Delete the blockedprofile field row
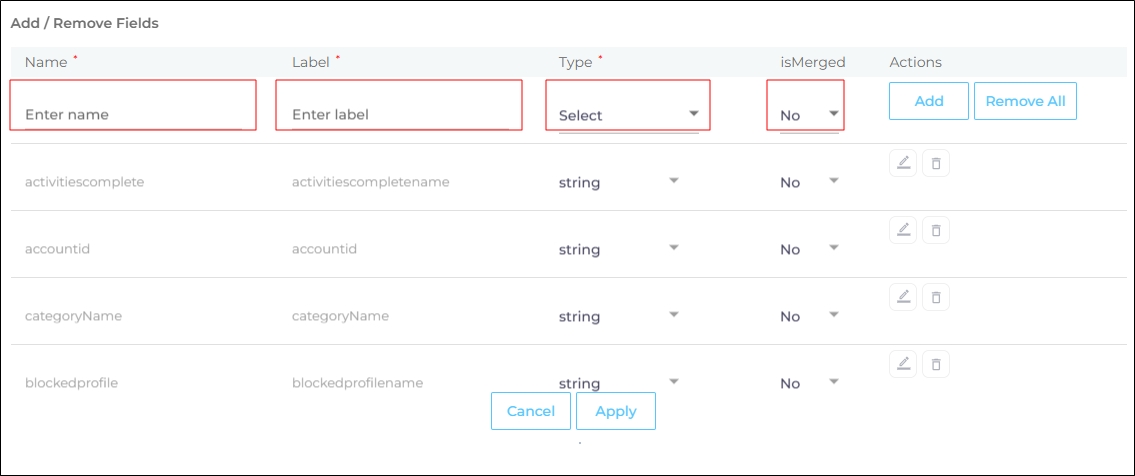The image size is (1135, 476). (x=936, y=364)
